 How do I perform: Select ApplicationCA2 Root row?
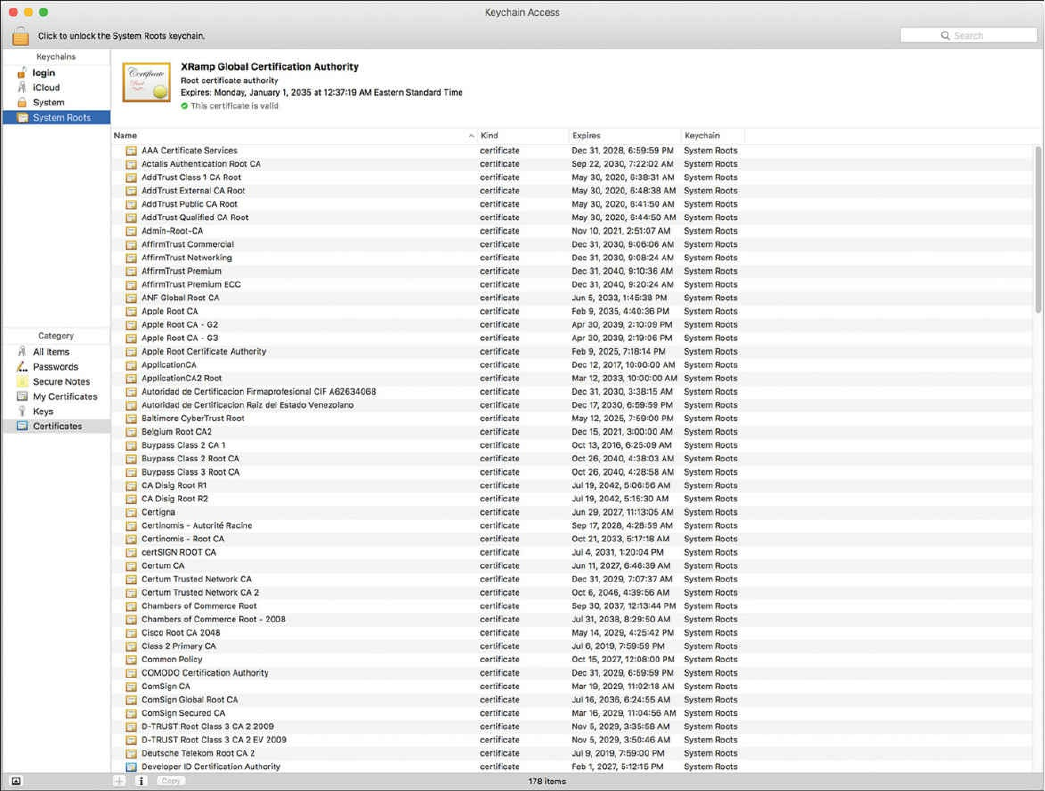(573, 379)
